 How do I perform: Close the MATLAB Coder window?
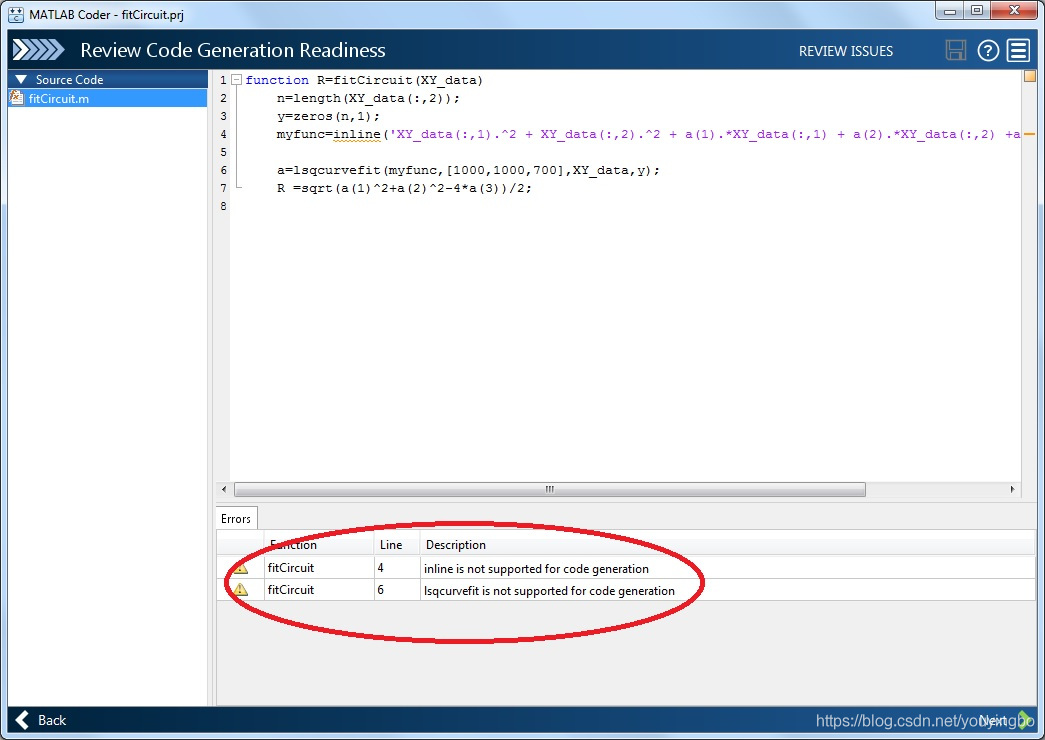[x=1014, y=10]
